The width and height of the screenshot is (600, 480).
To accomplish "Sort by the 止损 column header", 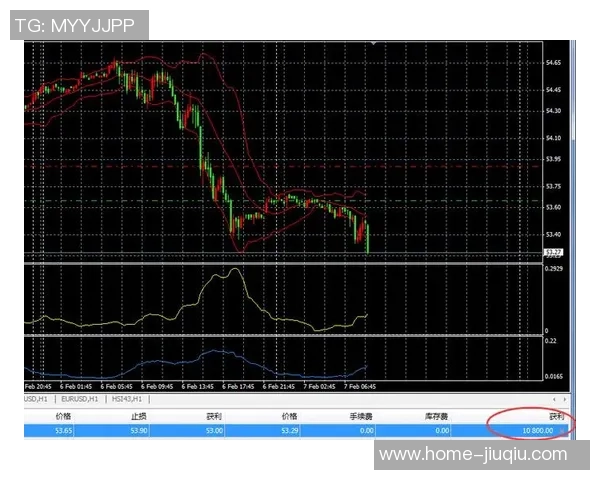I will (x=139, y=415).
